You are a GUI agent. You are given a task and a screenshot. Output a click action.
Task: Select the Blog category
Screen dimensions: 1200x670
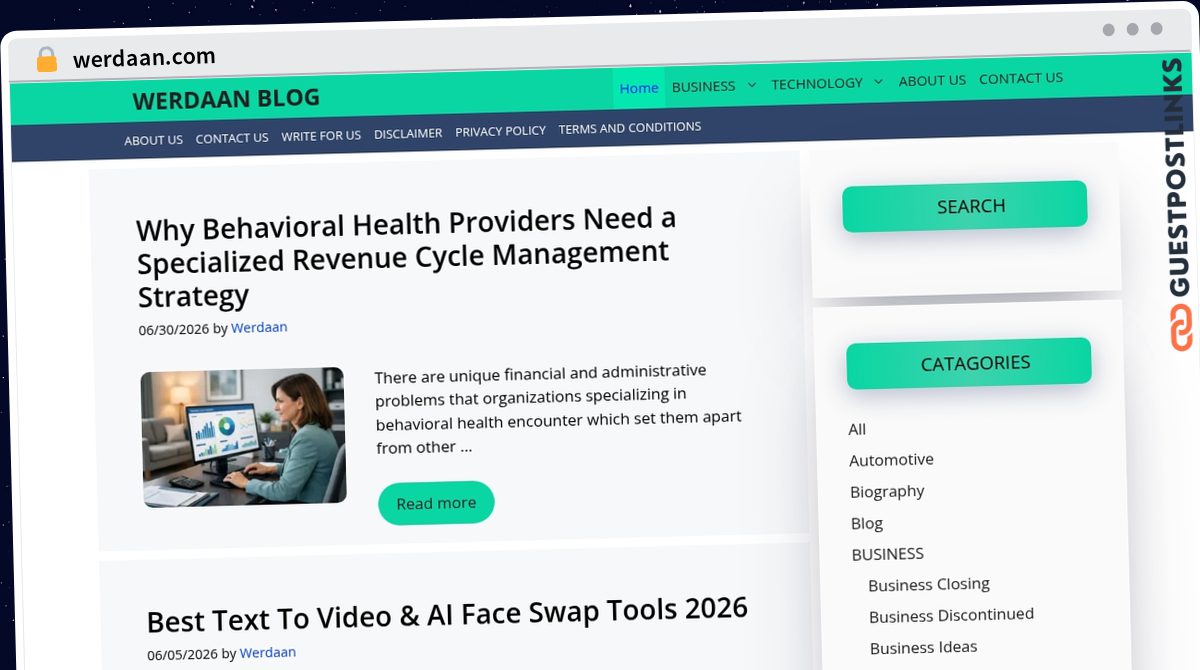[867, 523]
